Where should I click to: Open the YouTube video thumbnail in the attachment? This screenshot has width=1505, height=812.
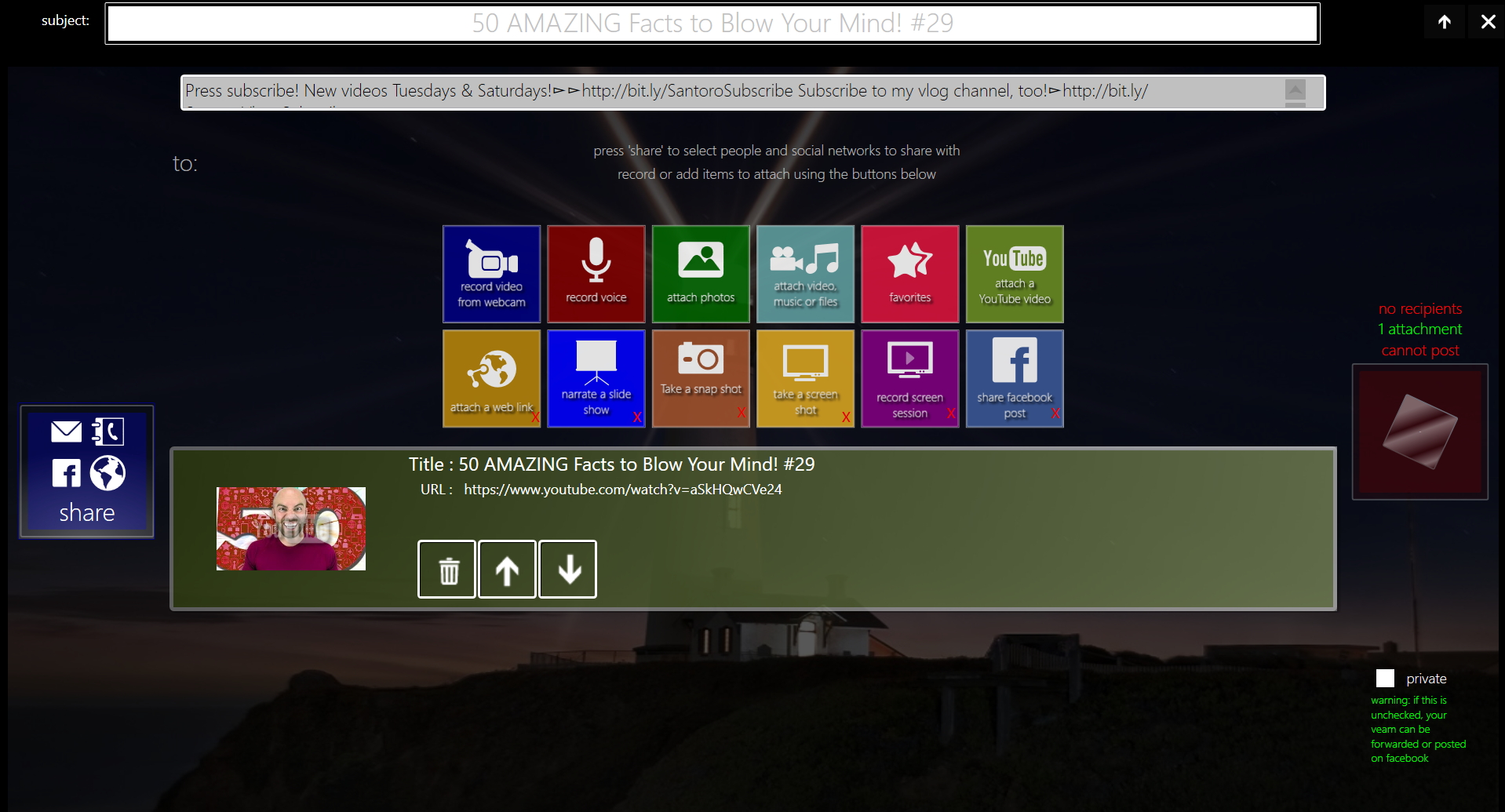(x=291, y=529)
